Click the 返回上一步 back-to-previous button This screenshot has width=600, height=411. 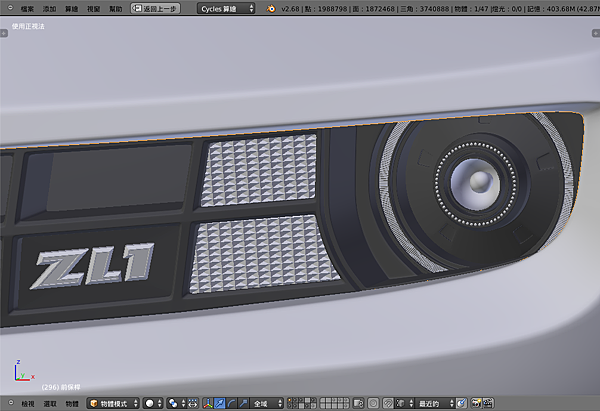pos(155,8)
